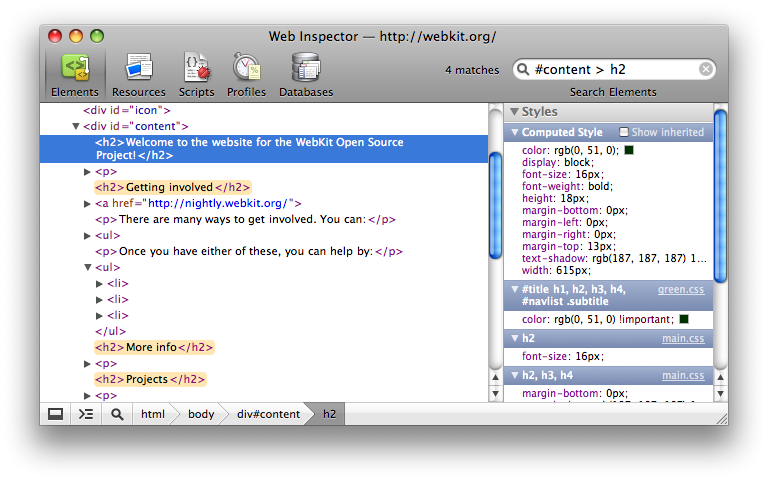The image size is (768, 480).
Task: Enable the Show inherited checkbox
Action: (624, 132)
